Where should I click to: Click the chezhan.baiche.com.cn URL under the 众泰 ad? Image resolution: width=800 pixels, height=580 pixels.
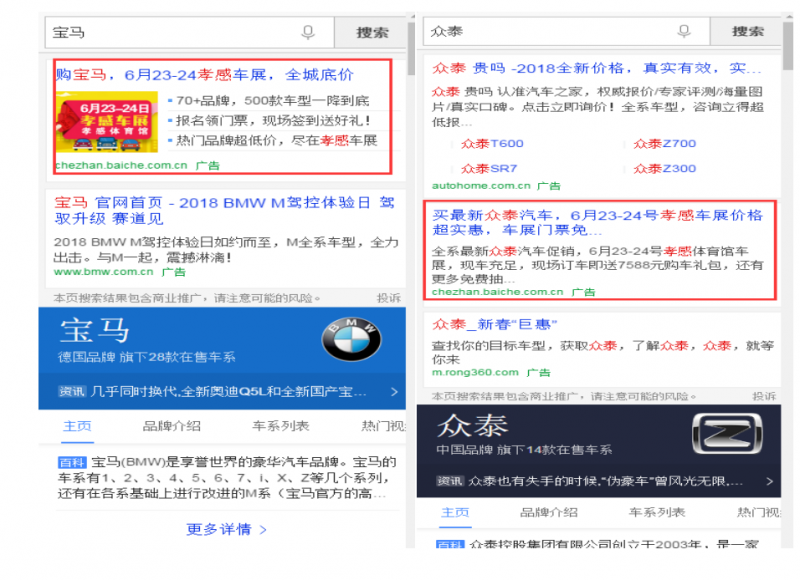coord(497,292)
